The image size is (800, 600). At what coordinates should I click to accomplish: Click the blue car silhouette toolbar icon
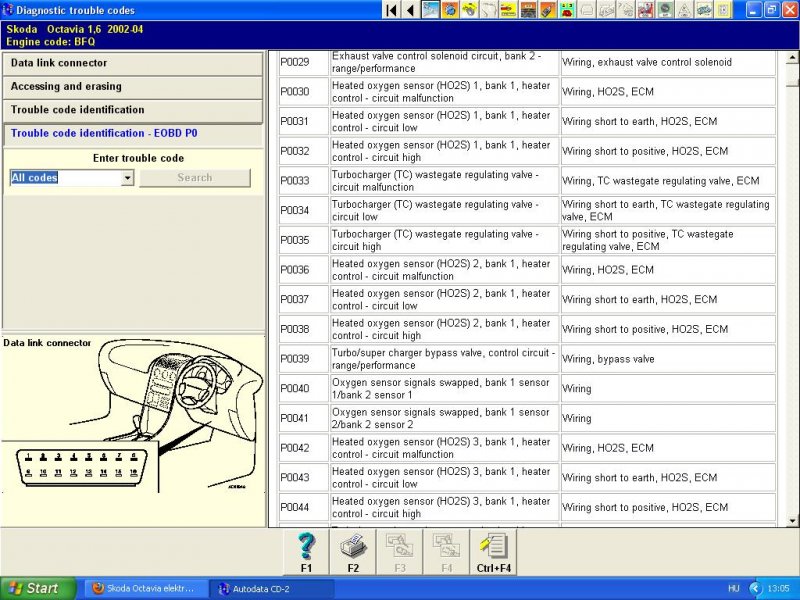coord(704,10)
